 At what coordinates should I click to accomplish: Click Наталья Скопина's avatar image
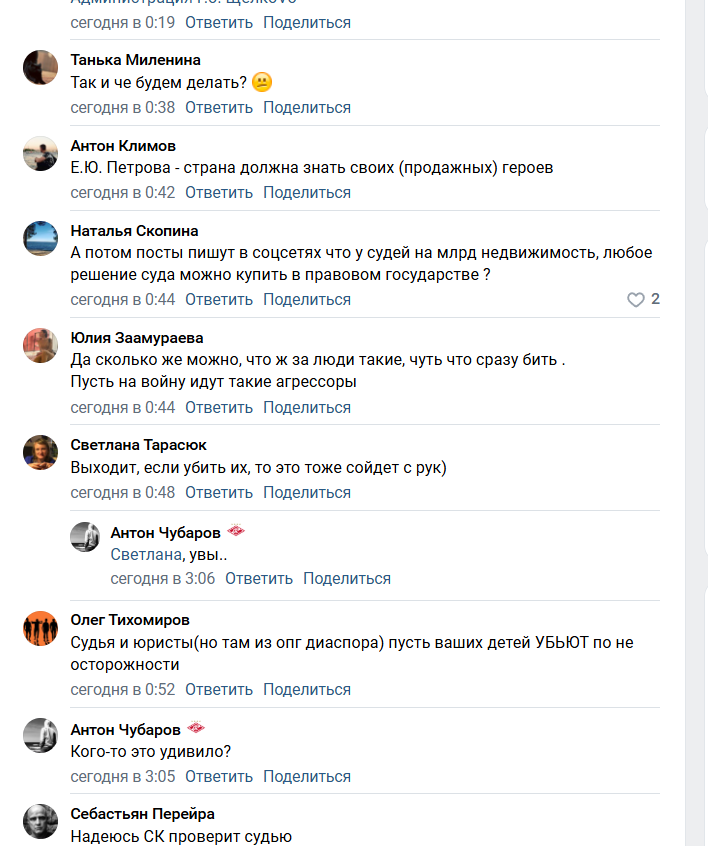(x=40, y=238)
